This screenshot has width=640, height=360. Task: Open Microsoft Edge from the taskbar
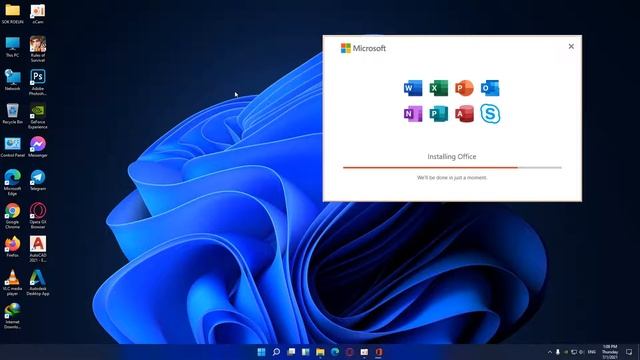tap(335, 352)
